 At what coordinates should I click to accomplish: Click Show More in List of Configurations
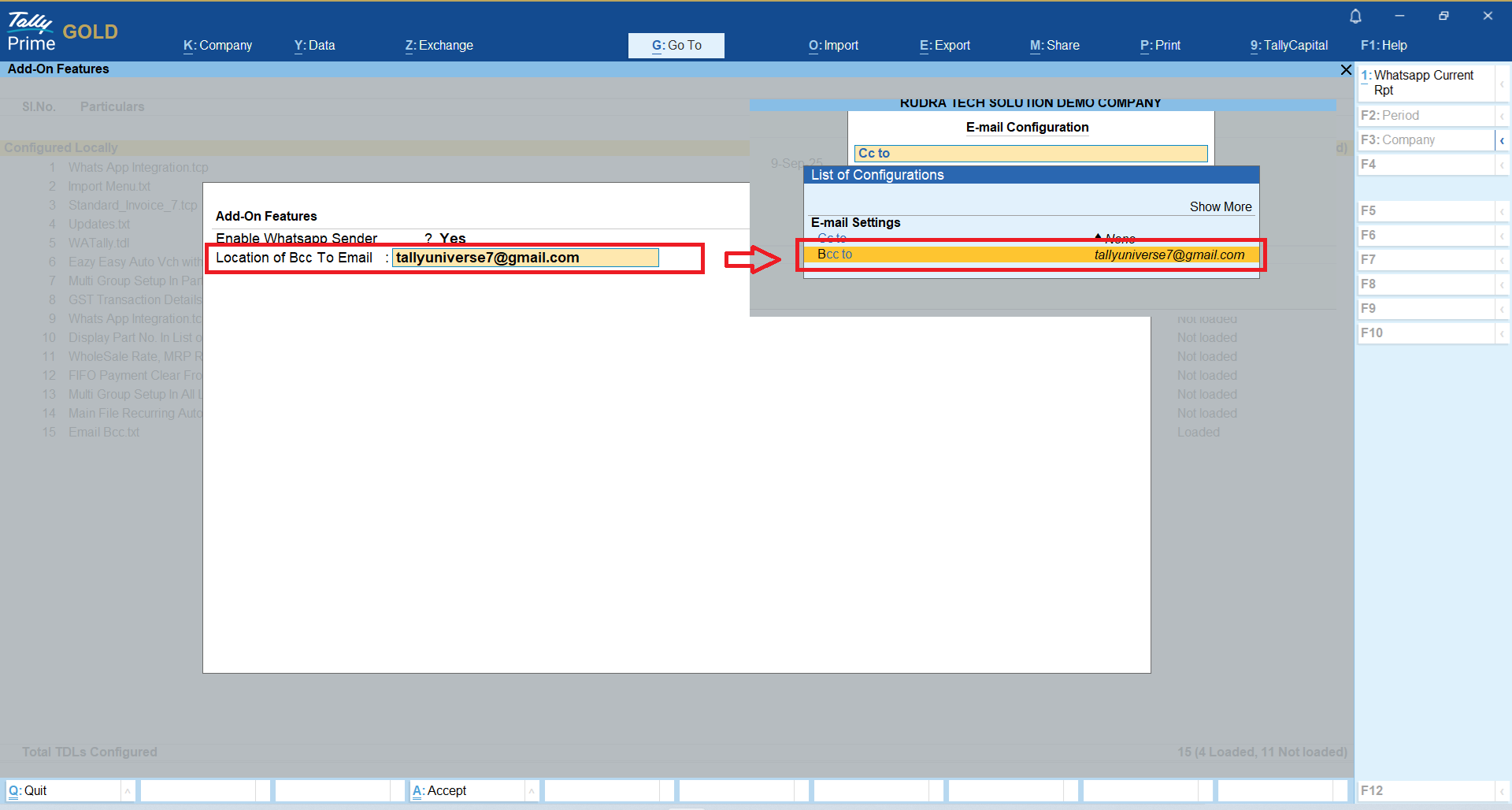(1220, 206)
